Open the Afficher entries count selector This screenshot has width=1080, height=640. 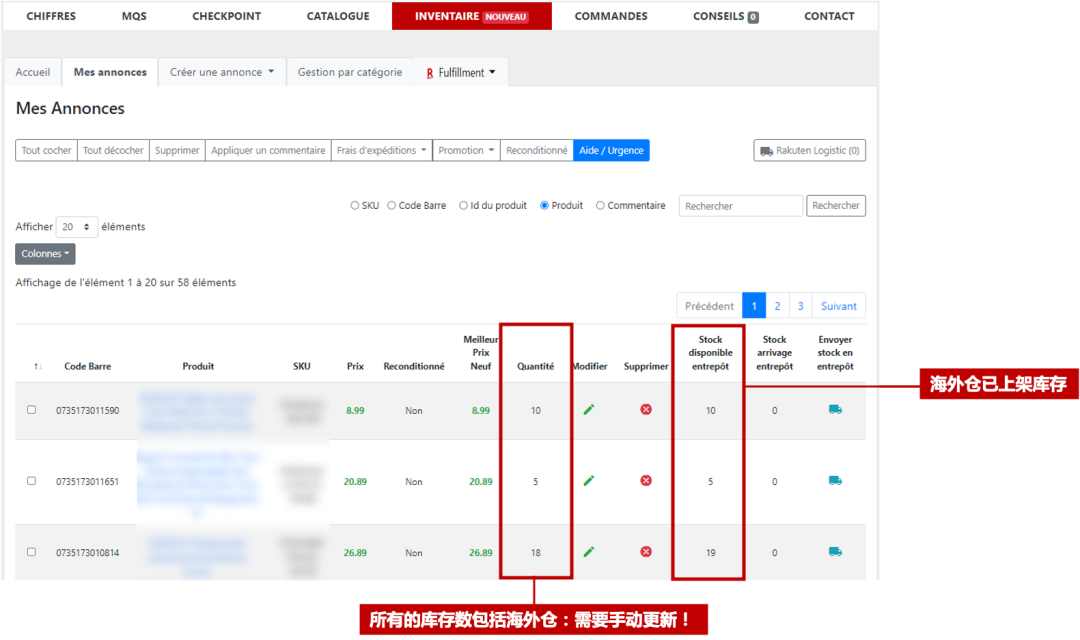77,227
